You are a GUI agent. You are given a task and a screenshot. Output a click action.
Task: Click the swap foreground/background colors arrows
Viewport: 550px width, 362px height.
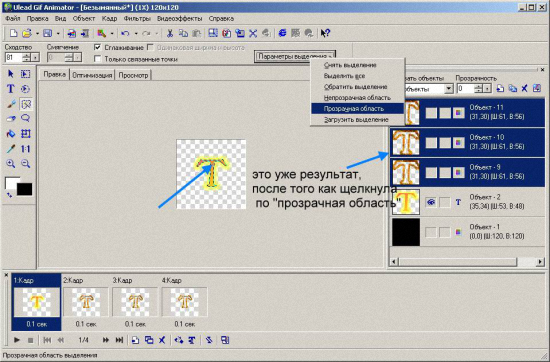pyautogui.click(x=9, y=195)
